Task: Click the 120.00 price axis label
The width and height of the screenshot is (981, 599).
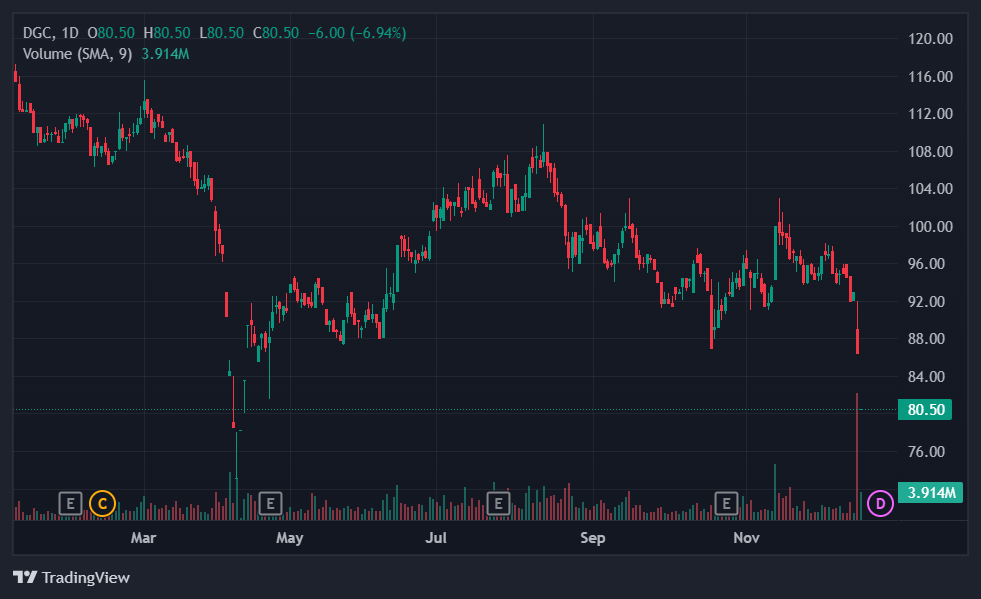Action: [x=929, y=39]
